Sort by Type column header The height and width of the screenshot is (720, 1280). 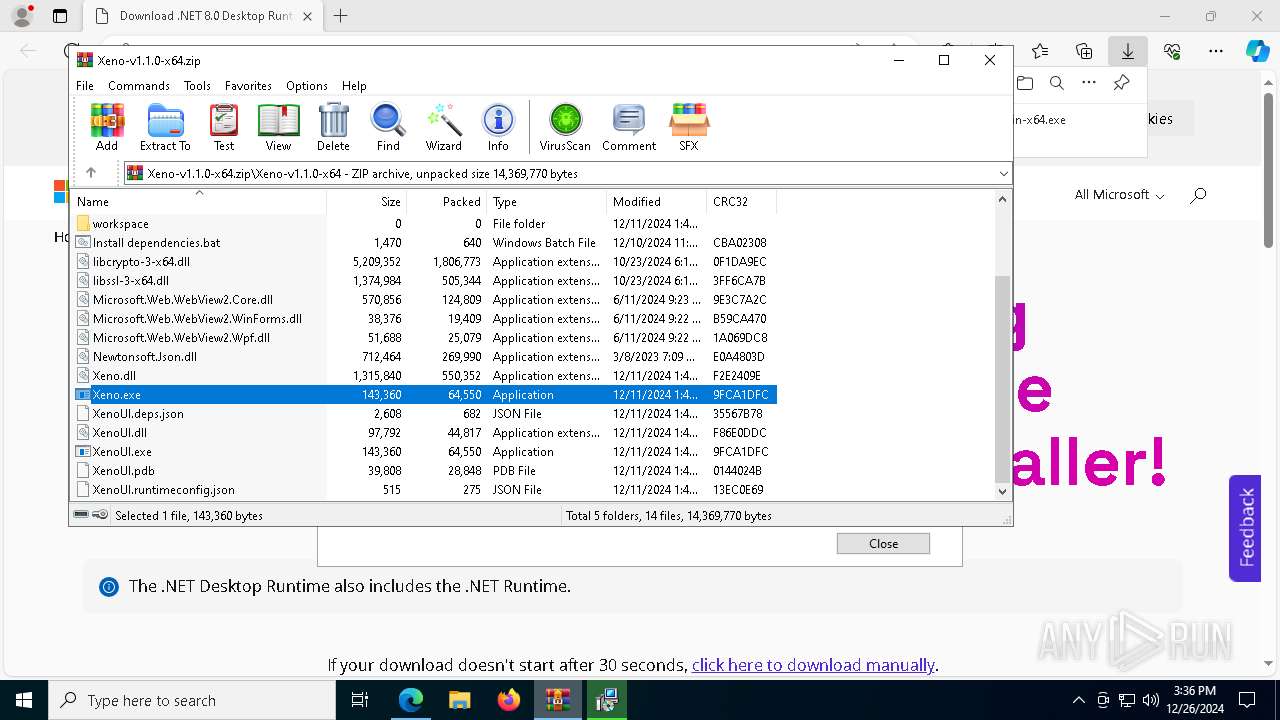coord(547,201)
